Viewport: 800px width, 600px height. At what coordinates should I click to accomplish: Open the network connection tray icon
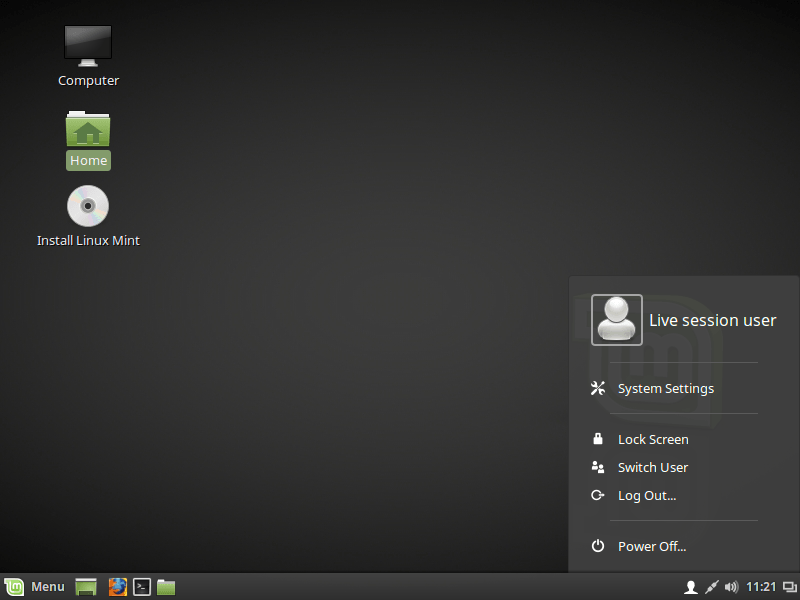pos(711,587)
